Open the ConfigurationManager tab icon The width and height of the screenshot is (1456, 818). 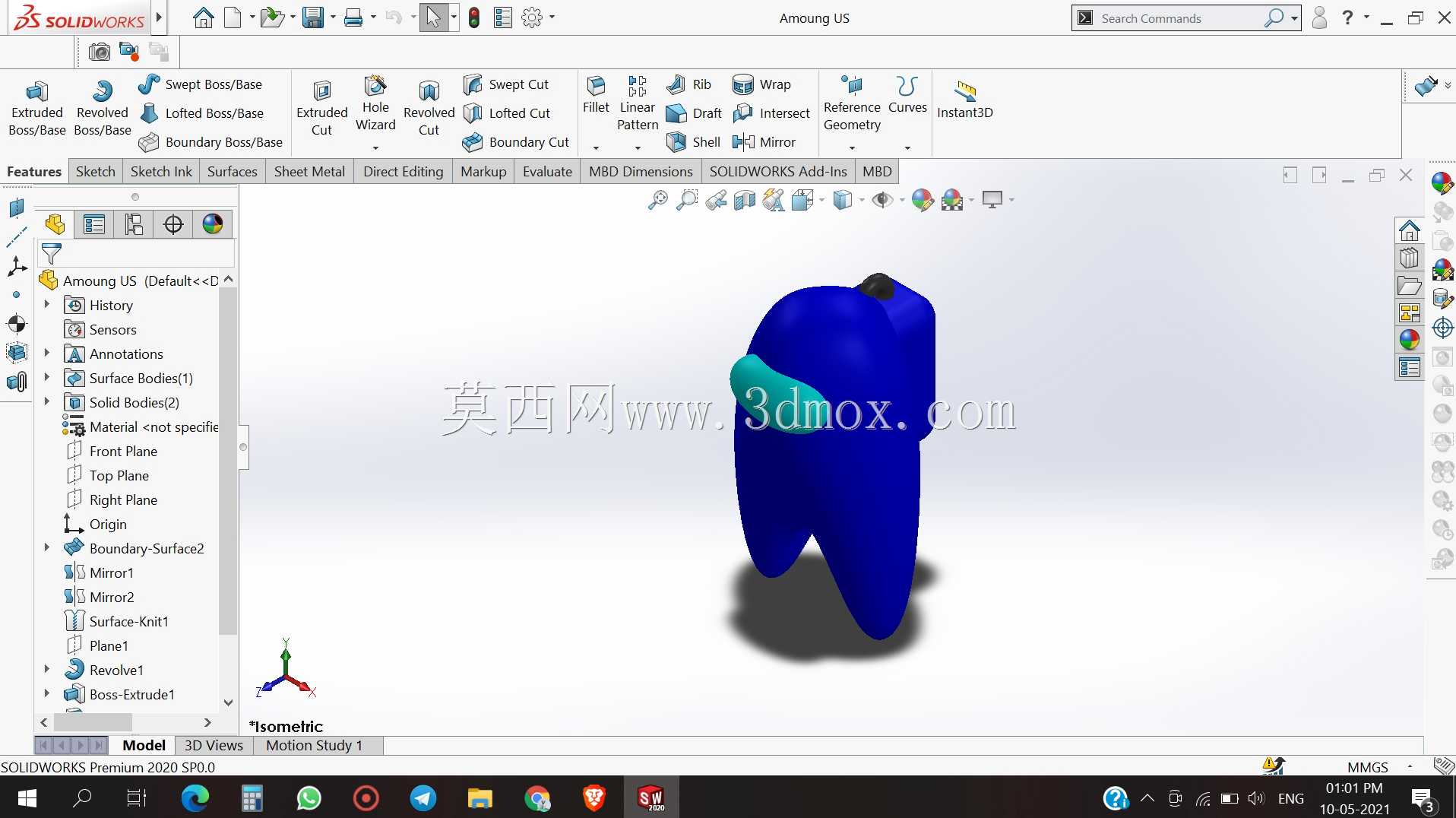tap(134, 224)
